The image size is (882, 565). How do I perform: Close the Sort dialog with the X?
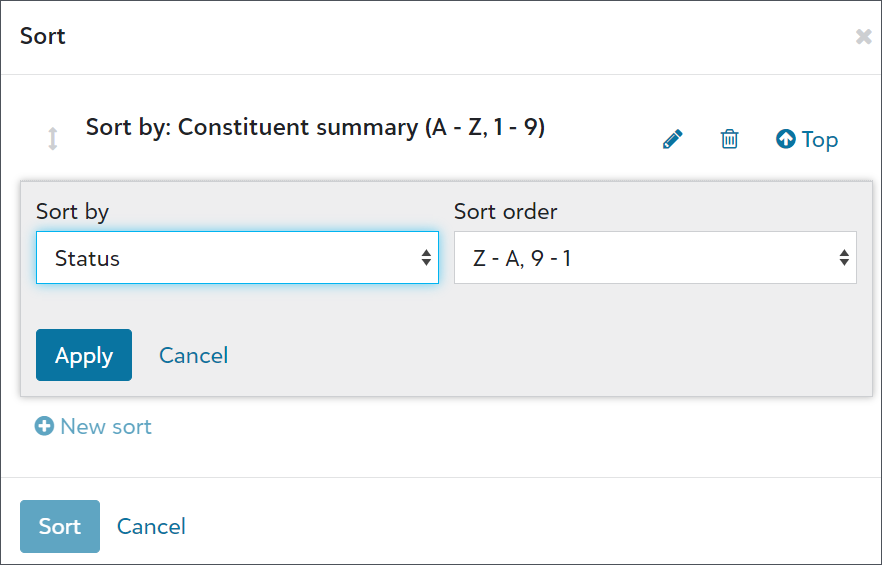(x=863, y=37)
